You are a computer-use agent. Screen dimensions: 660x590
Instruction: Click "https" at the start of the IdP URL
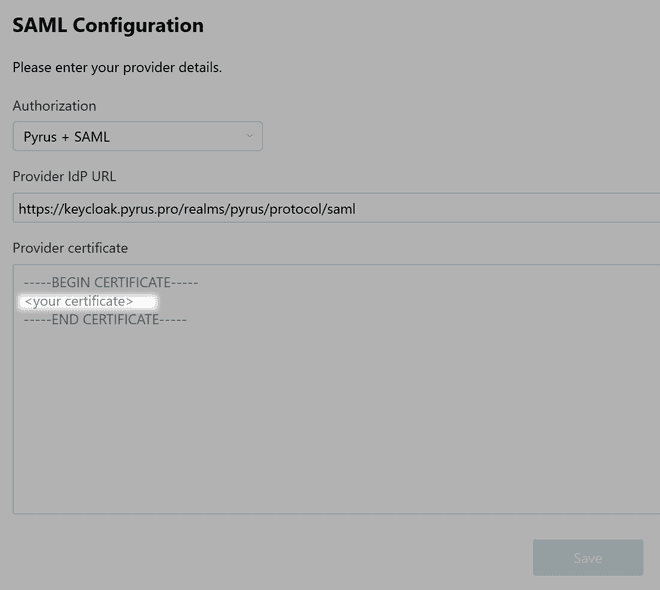[x=35, y=210]
